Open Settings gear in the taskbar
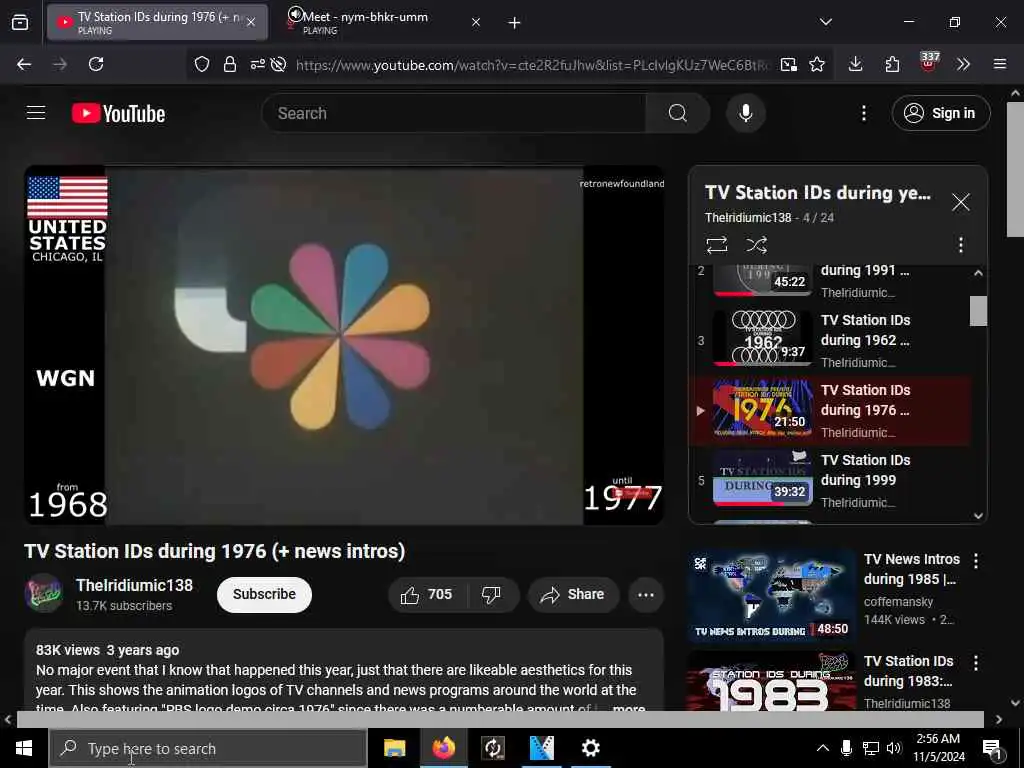The width and height of the screenshot is (1024, 768). click(x=590, y=748)
